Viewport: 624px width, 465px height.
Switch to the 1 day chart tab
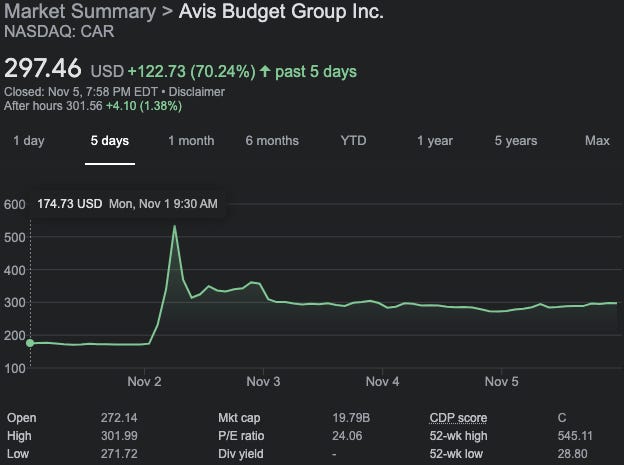pyautogui.click(x=29, y=141)
